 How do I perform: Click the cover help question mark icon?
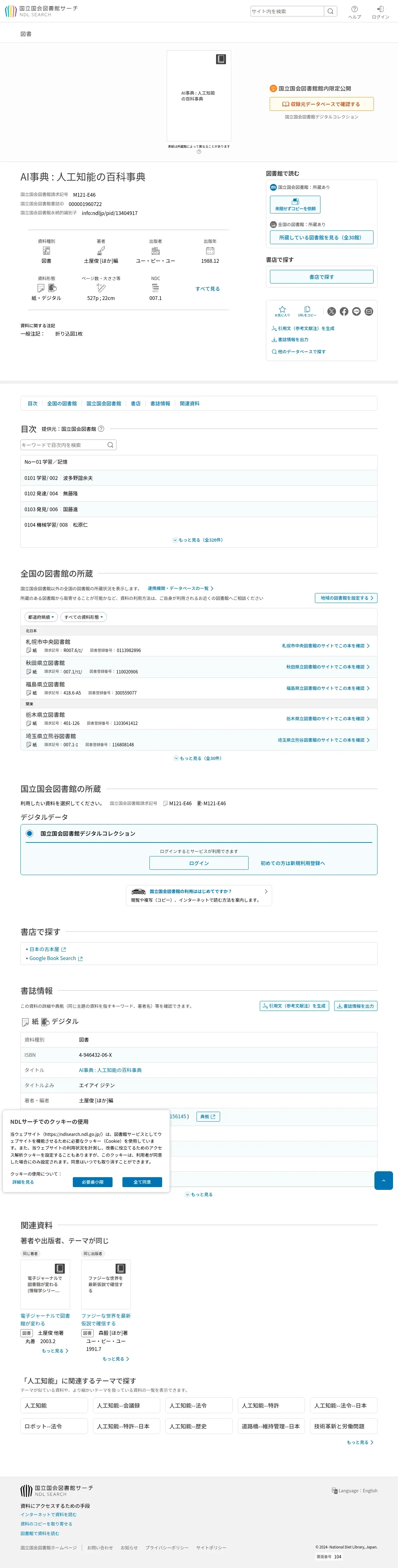199,152
